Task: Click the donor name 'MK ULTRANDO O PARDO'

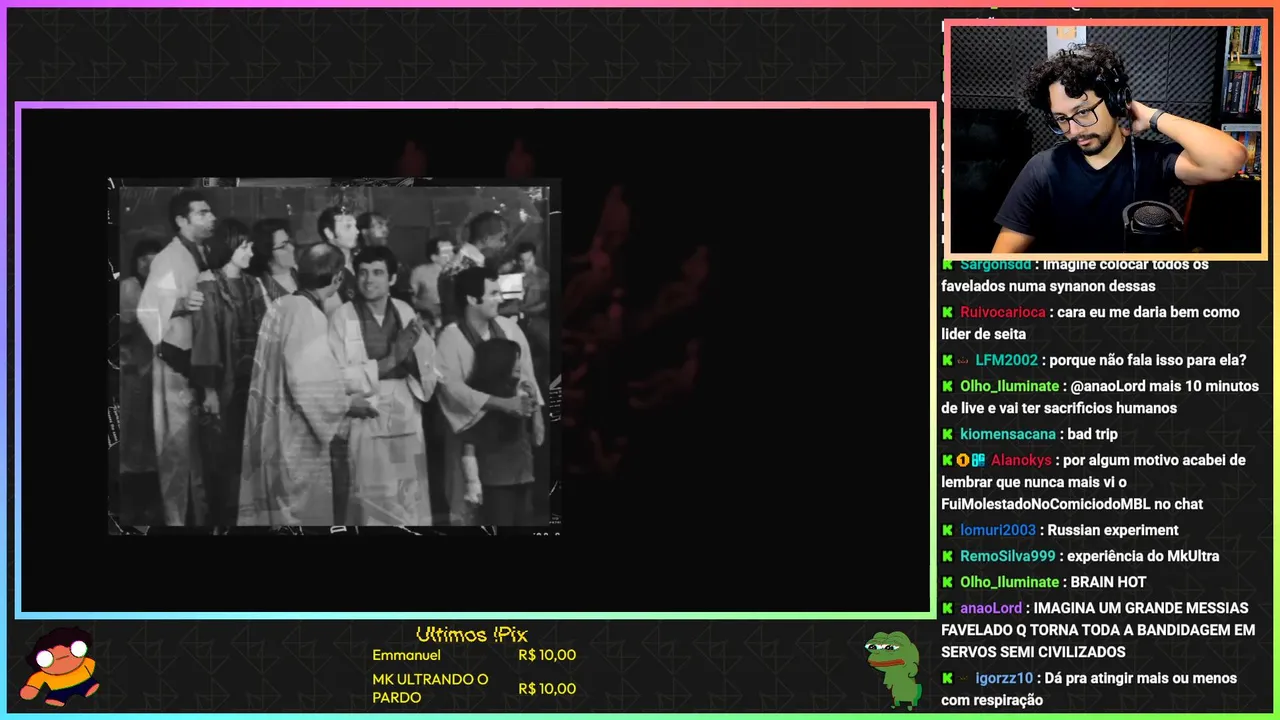Action: [430, 688]
